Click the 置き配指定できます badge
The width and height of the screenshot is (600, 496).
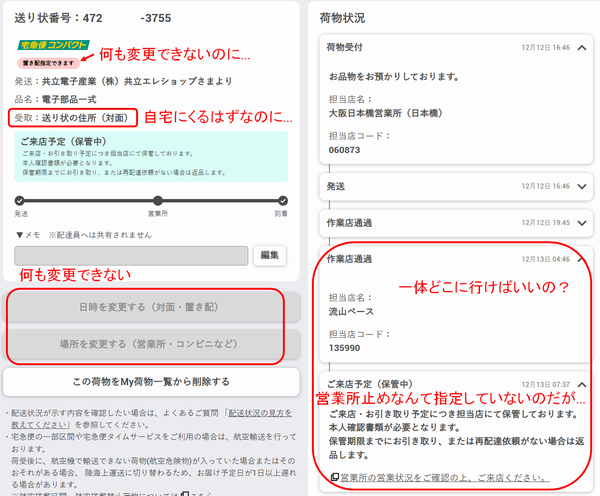click(47, 61)
